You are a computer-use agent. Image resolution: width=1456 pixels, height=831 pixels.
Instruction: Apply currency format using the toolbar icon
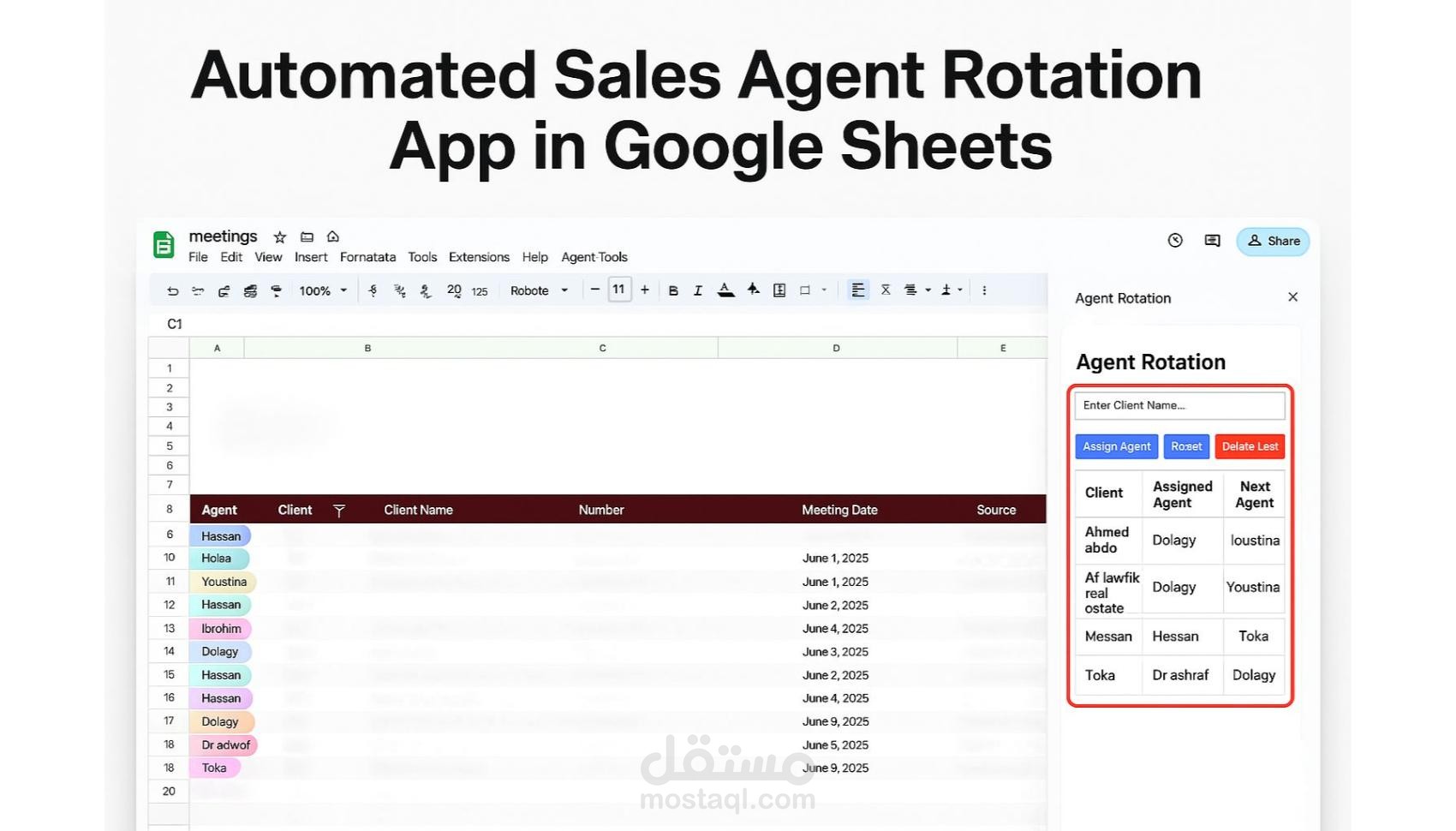point(373,290)
